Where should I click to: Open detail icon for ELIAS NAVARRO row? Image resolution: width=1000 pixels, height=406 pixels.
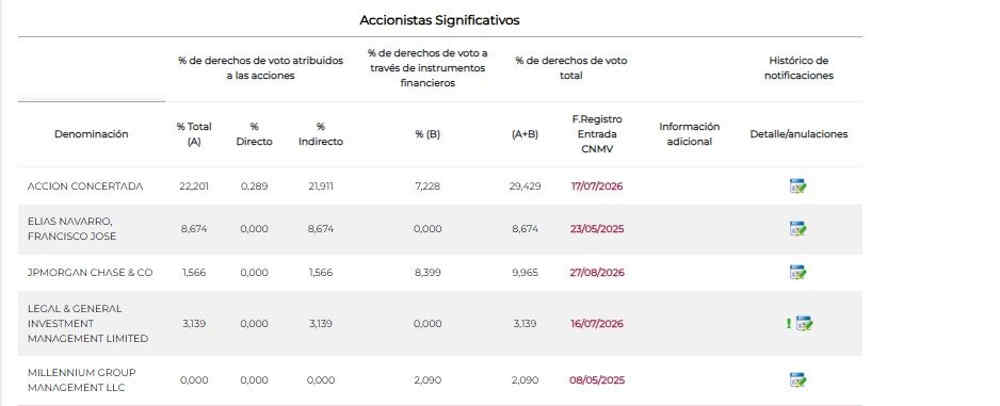tap(798, 229)
